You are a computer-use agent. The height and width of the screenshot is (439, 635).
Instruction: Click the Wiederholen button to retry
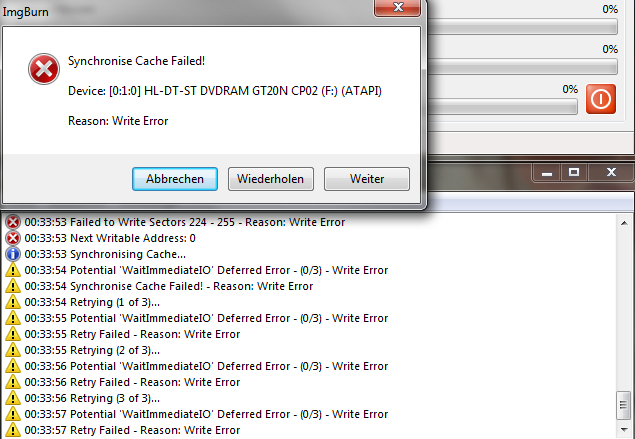[x=271, y=179]
